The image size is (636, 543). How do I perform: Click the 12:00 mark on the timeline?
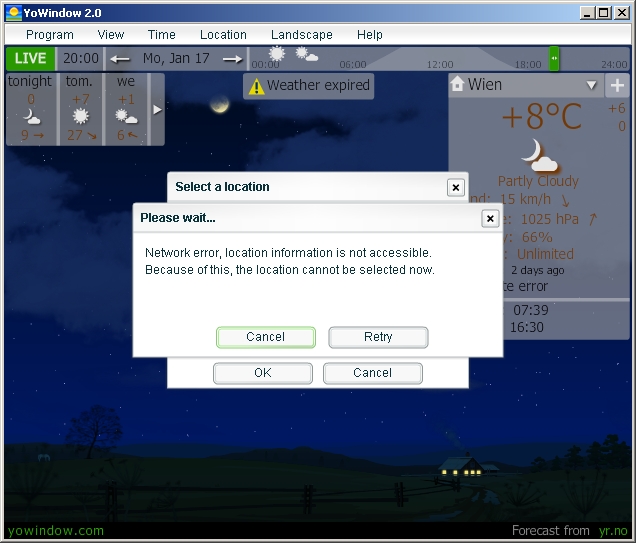[x=440, y=64]
